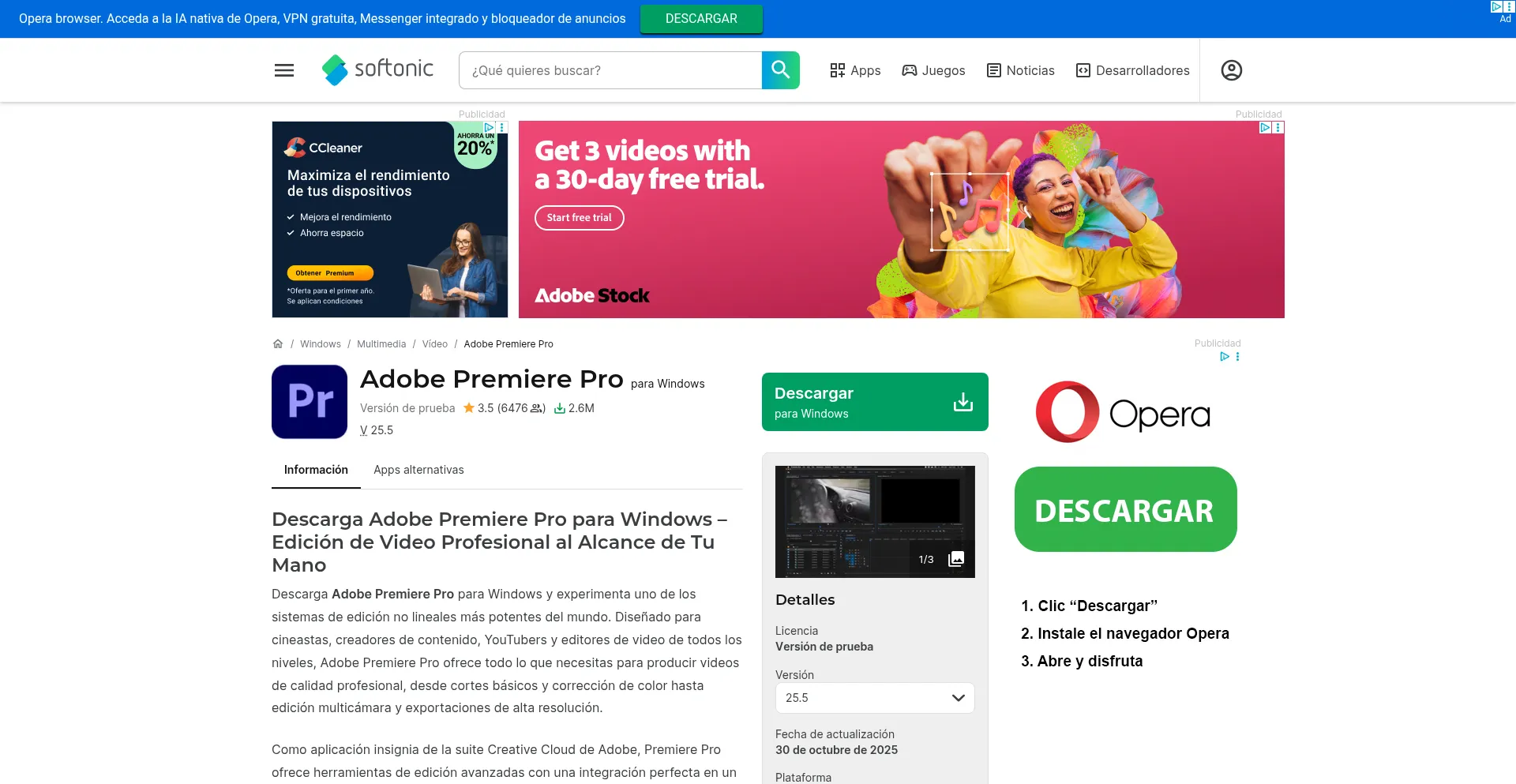1516x784 pixels.
Task: Open the user account profile icon
Action: 1231,70
